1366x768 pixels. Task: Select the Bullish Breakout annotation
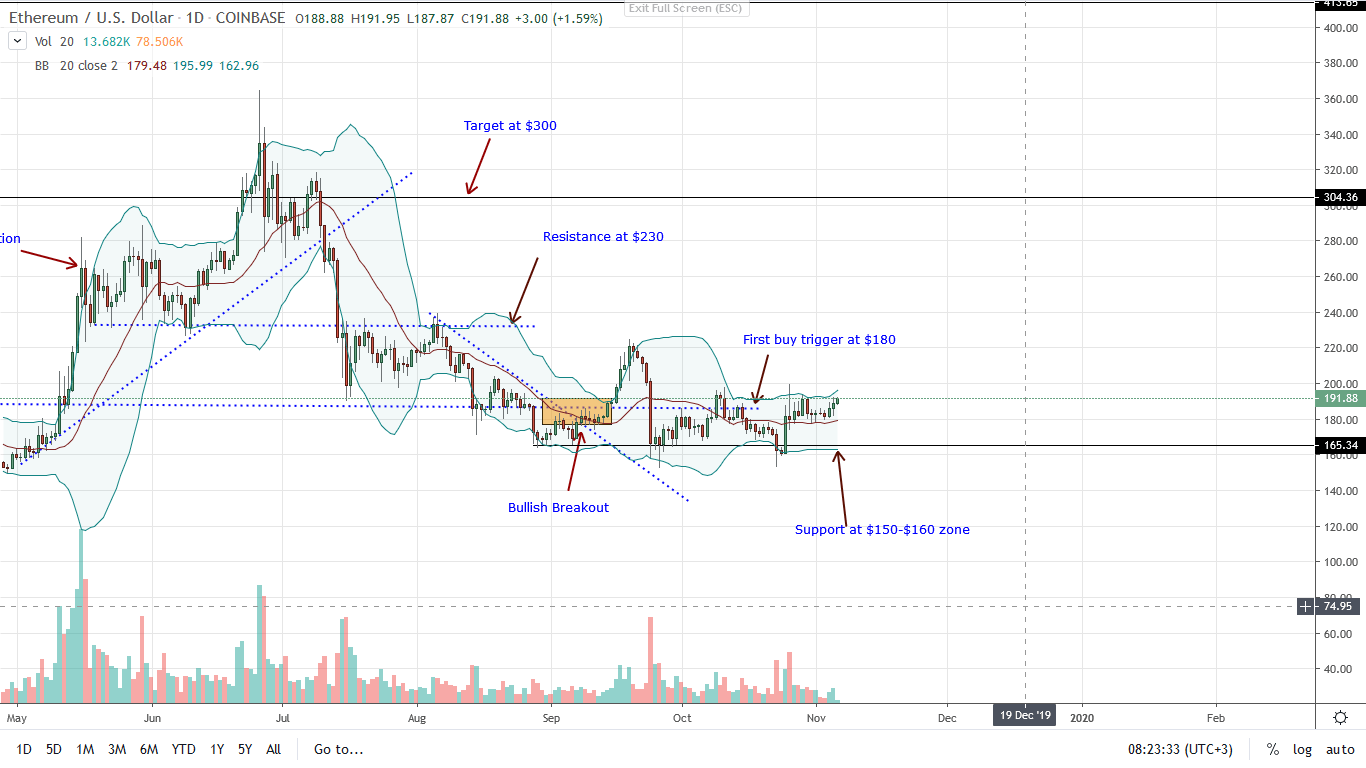click(558, 507)
